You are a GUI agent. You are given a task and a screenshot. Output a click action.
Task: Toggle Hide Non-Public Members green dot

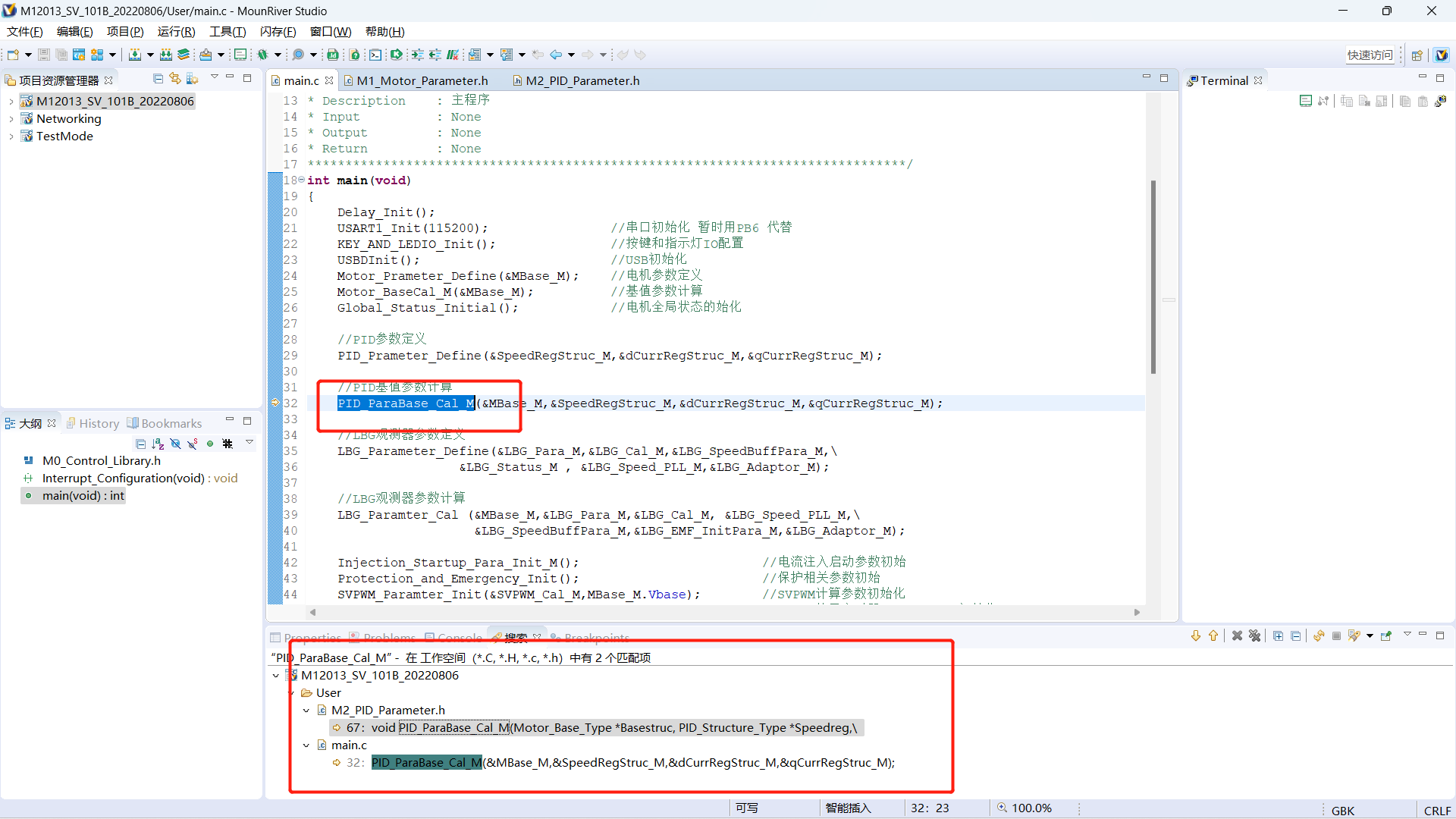210,444
